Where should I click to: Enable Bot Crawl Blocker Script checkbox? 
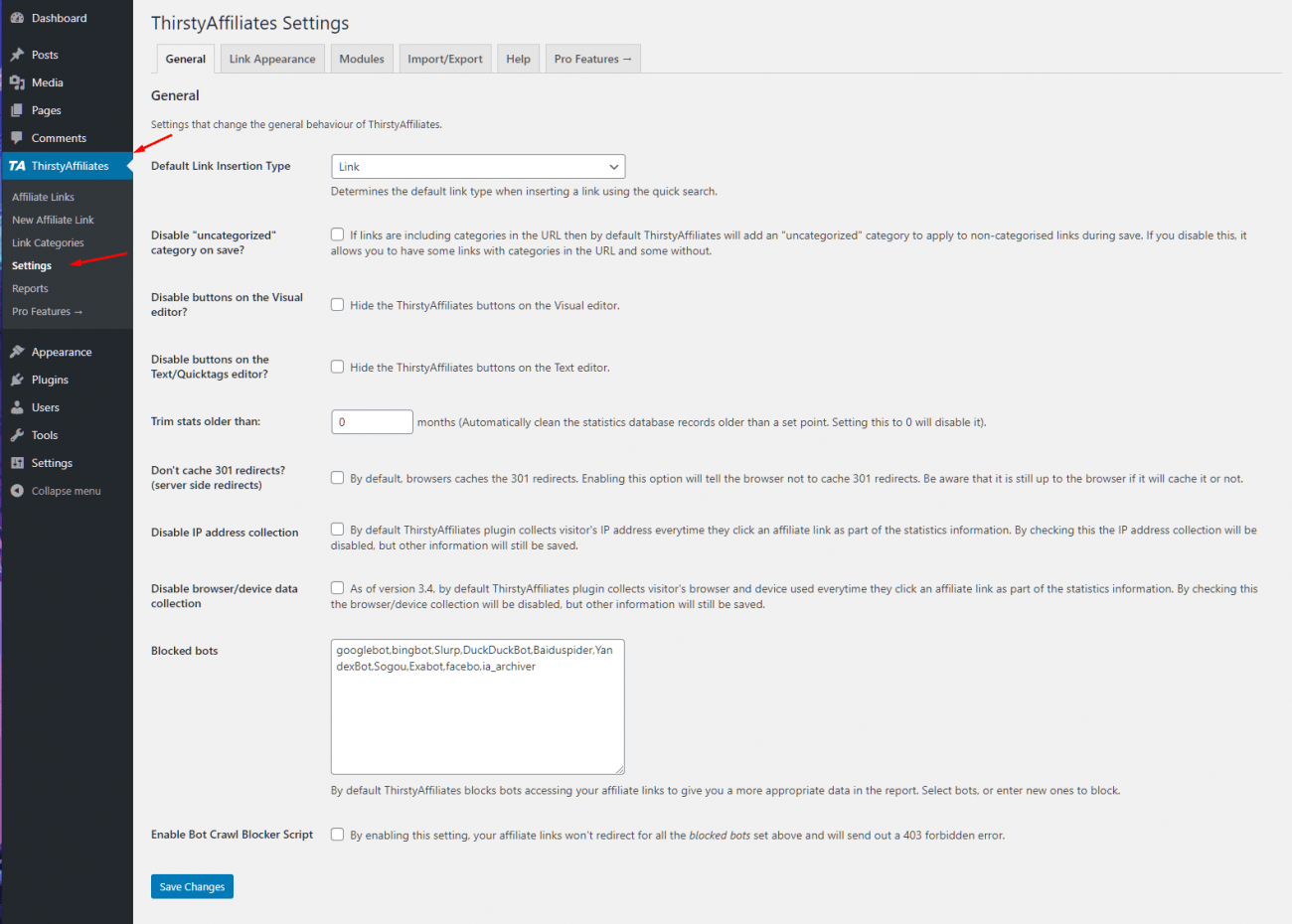tap(338, 835)
